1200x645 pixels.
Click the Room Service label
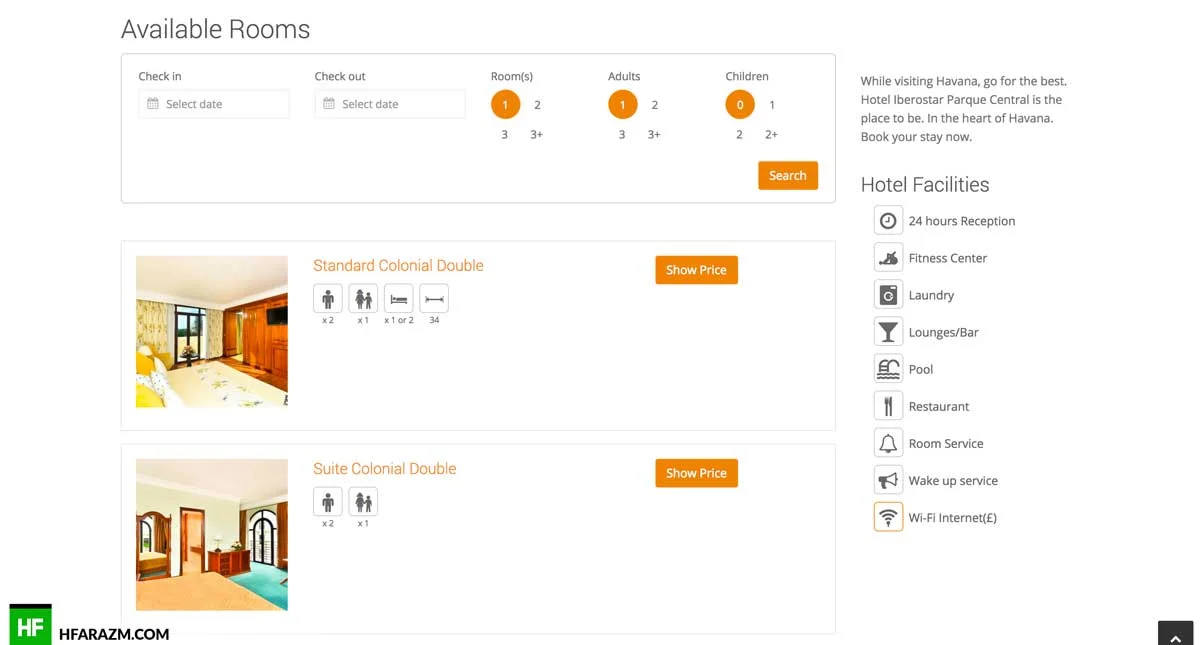tap(946, 443)
